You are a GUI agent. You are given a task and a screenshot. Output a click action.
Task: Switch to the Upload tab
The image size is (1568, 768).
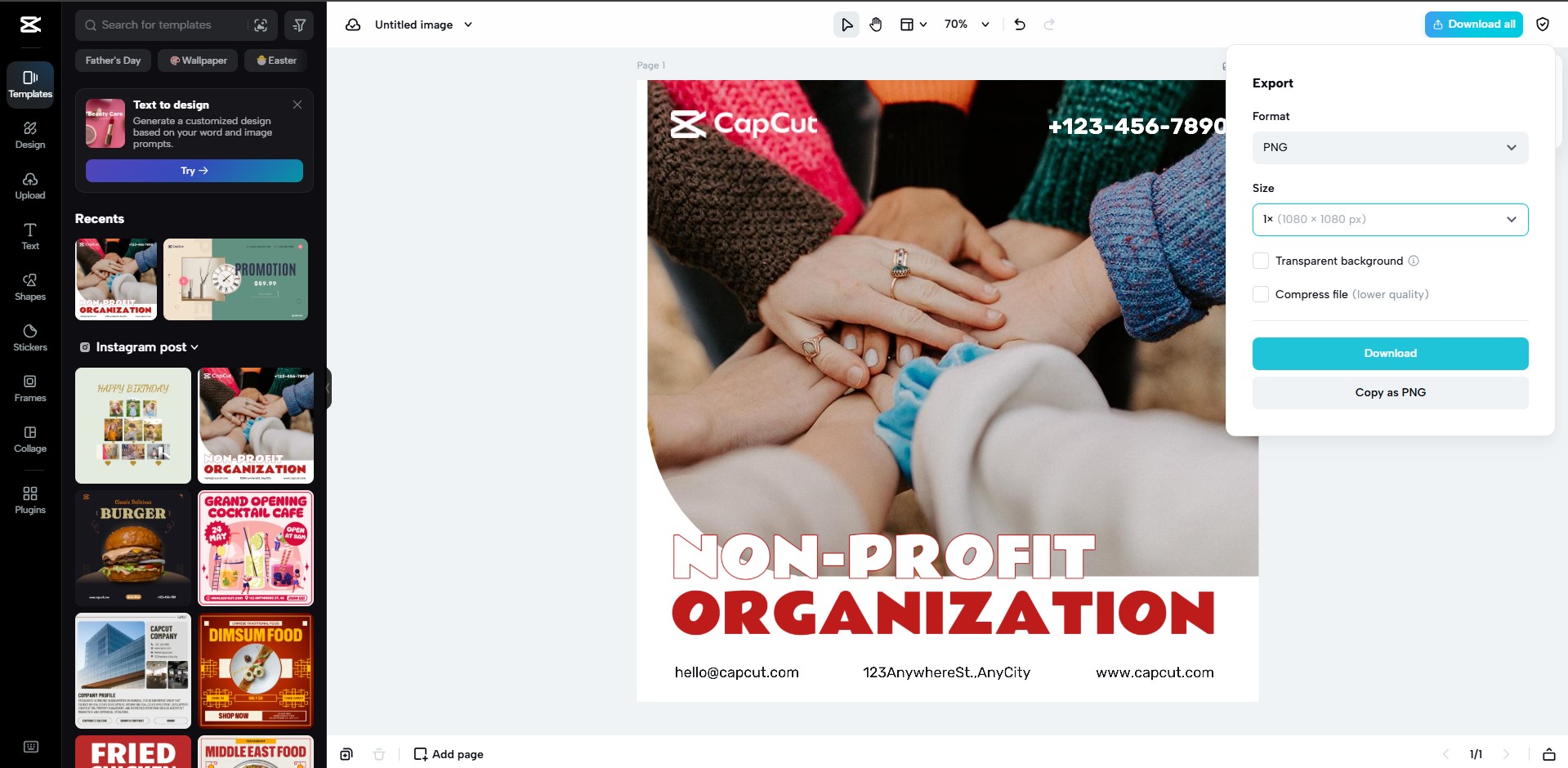coord(30,185)
